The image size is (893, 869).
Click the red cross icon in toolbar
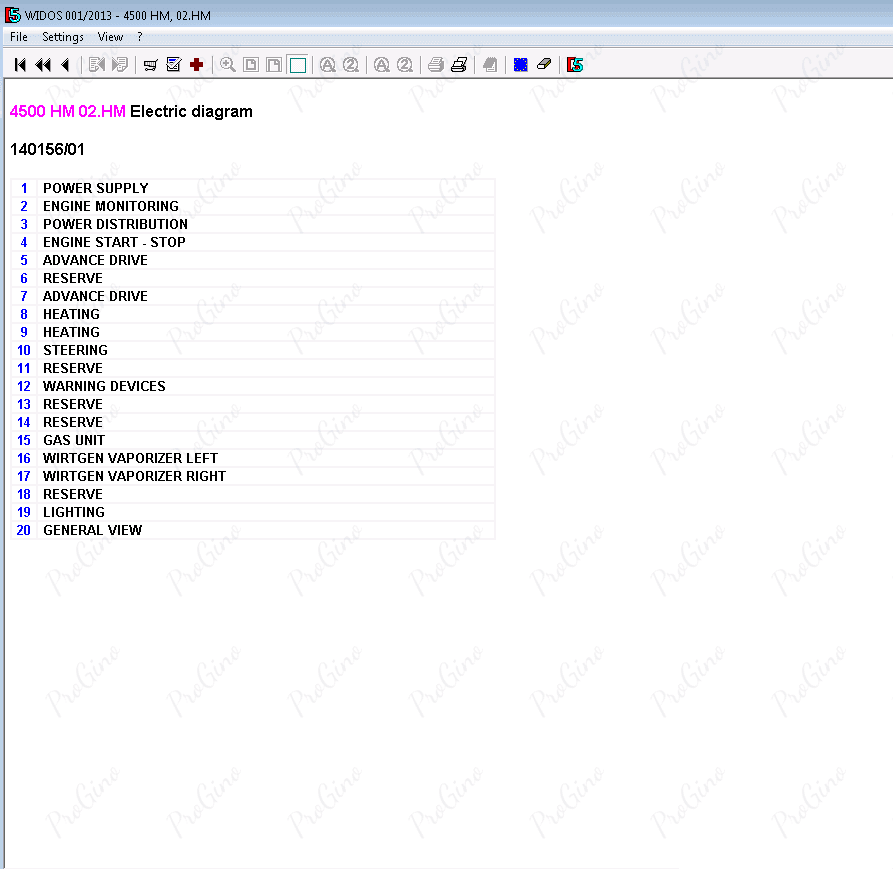pyautogui.click(x=197, y=65)
